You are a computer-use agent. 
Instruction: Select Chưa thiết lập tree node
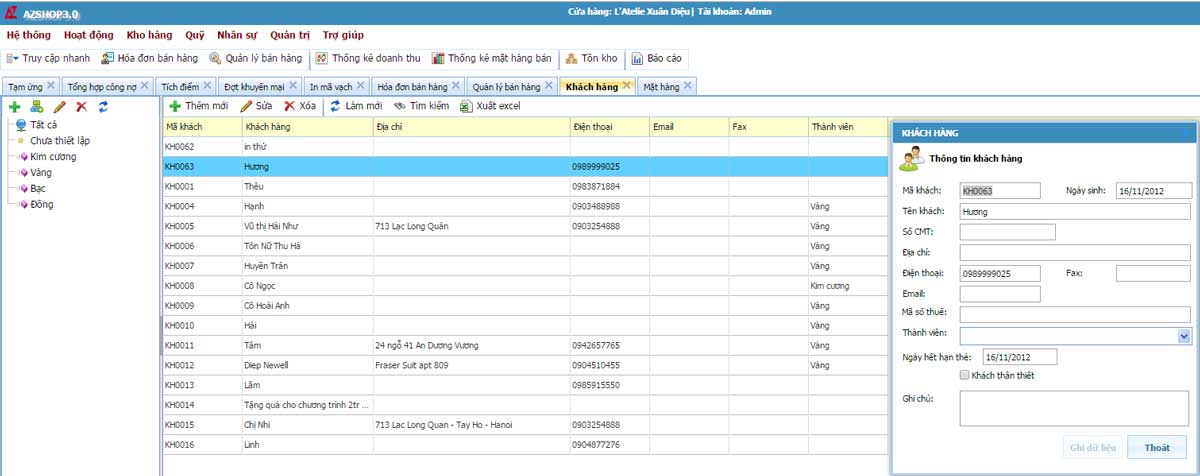coord(60,141)
